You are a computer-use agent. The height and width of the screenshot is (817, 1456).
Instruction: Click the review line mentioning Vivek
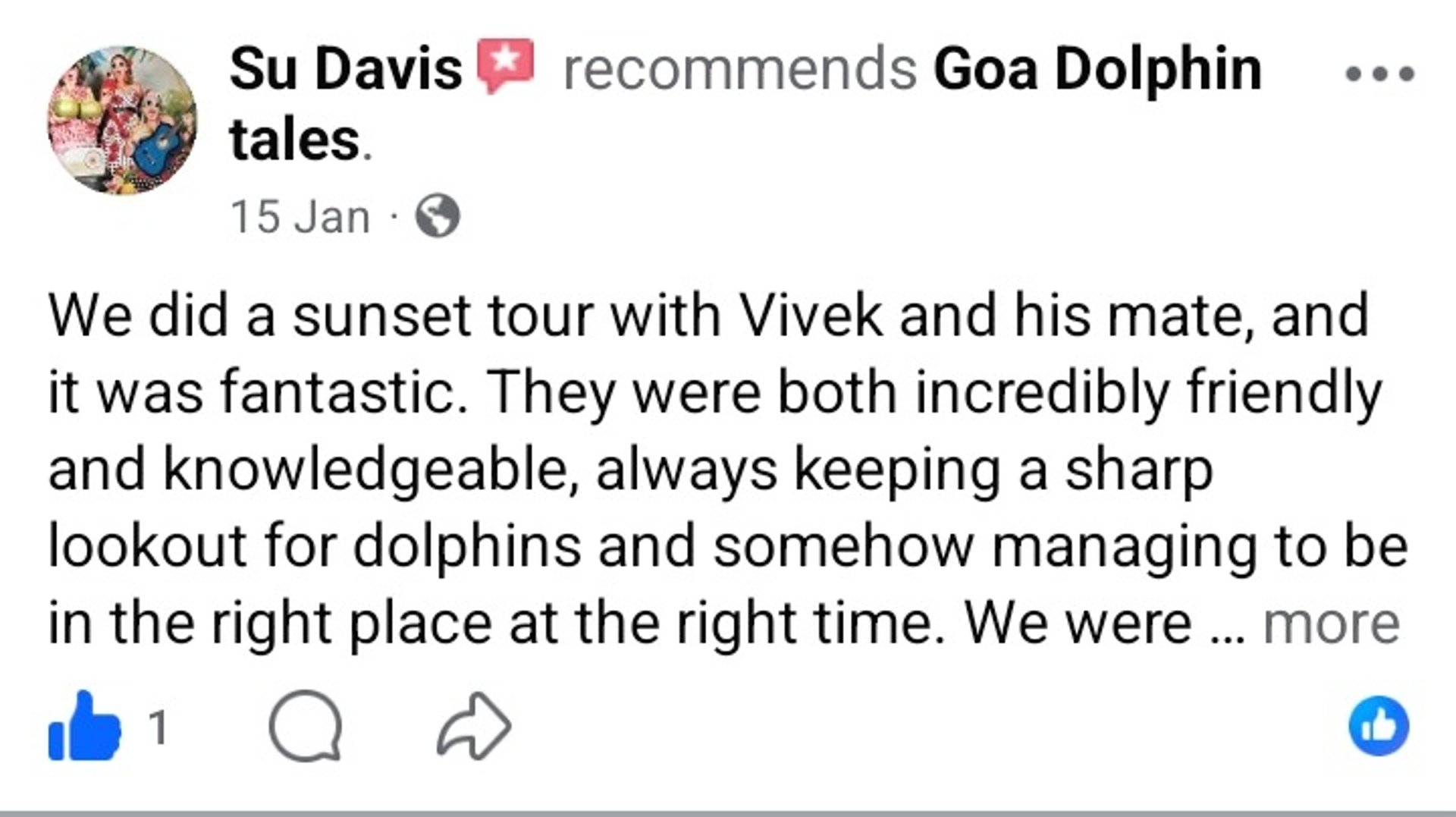[708, 315]
